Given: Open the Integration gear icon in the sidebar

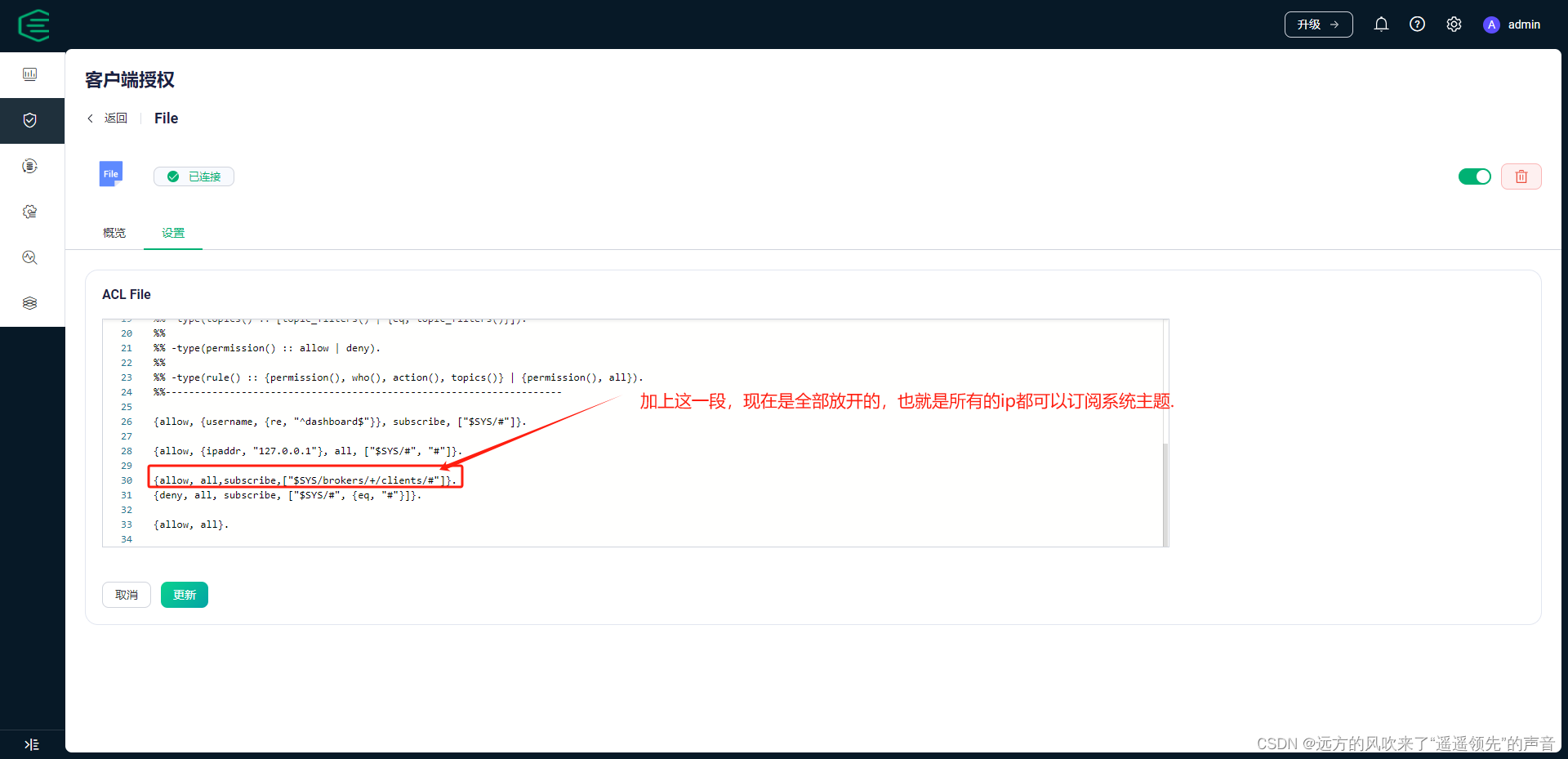Looking at the screenshot, I should coord(31,212).
